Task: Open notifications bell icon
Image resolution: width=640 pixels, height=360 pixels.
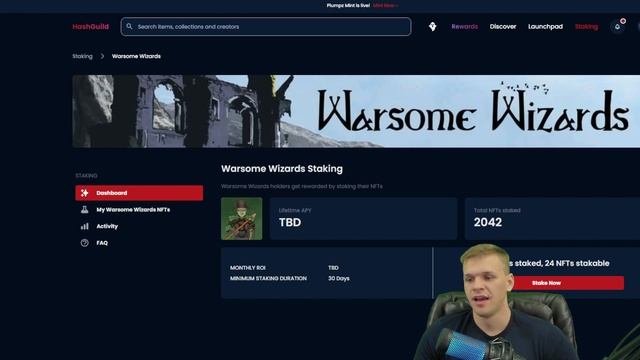Action: (618, 27)
